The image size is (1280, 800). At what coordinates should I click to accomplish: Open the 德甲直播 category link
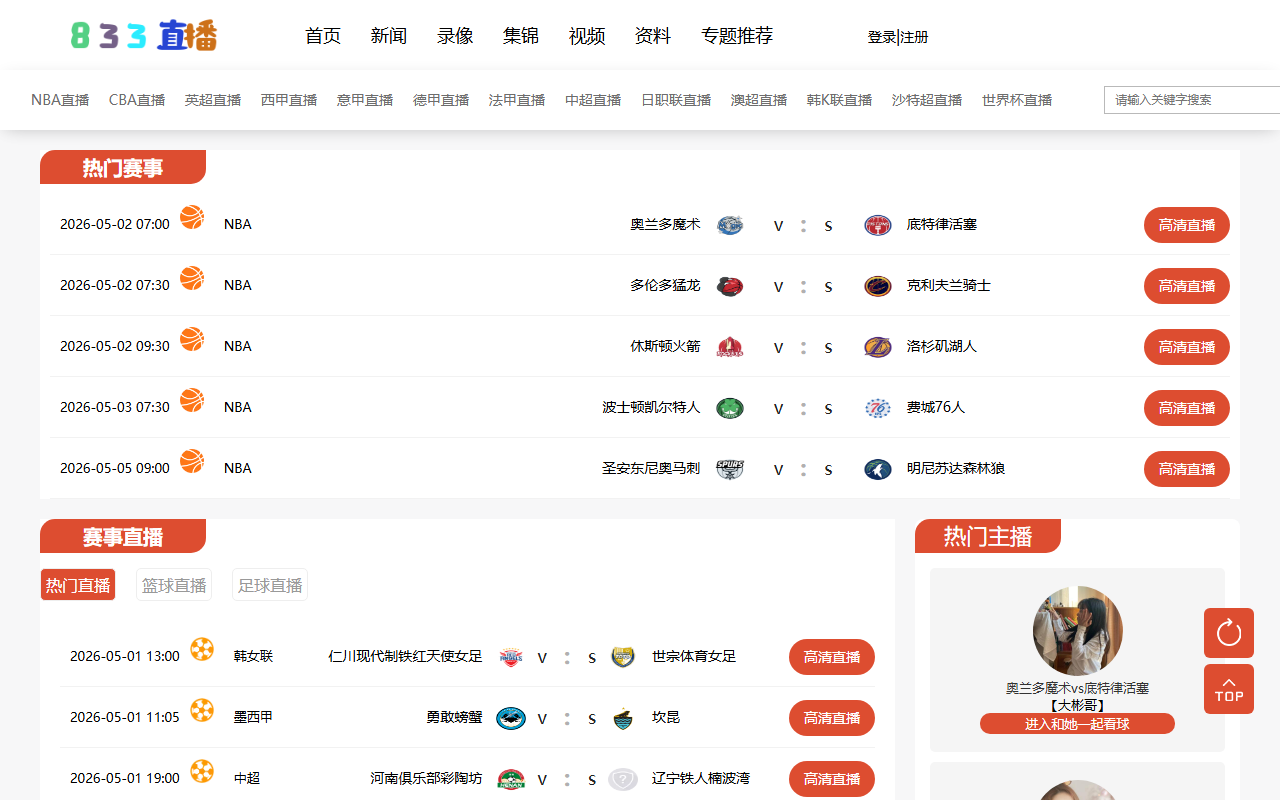441,100
